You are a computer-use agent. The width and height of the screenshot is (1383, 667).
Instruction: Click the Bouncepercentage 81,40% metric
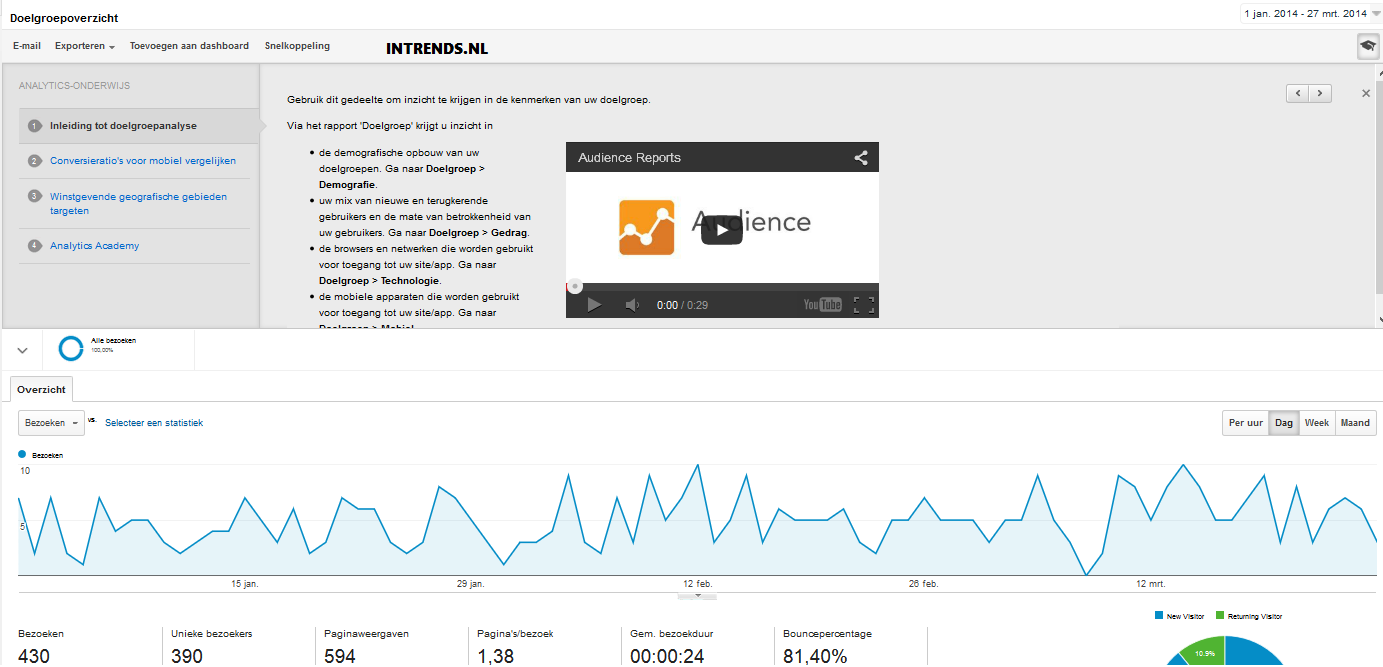[x=827, y=647]
